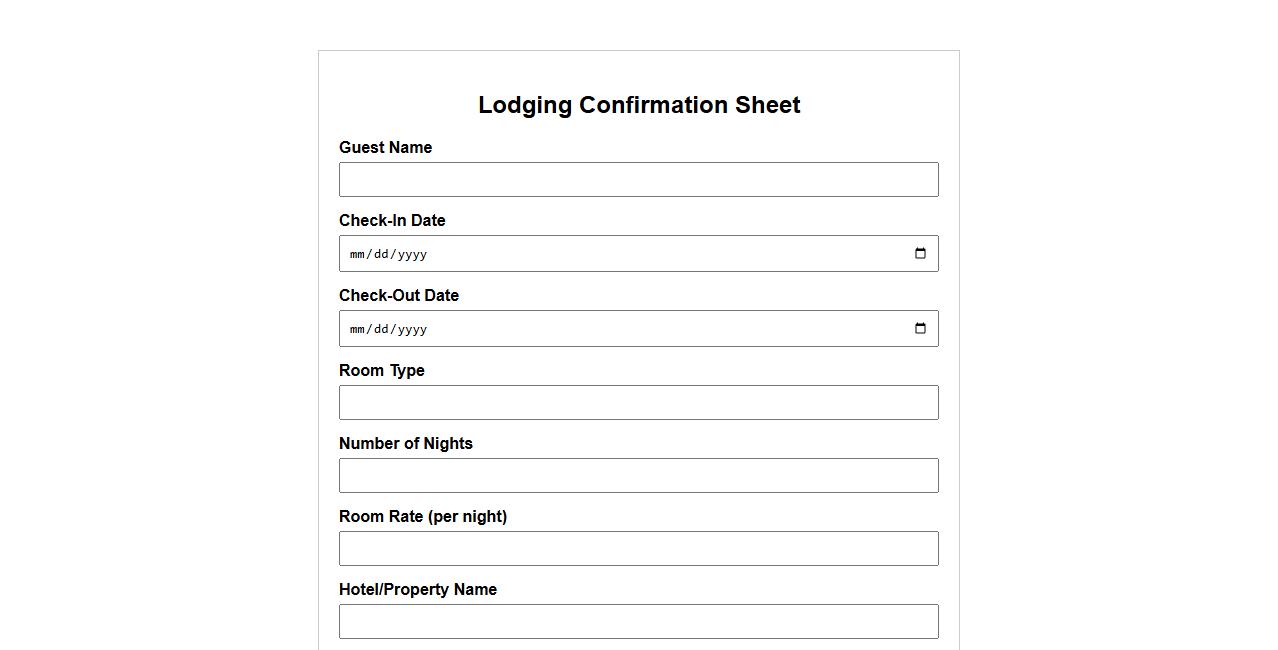Select year segment of Check-In Date
1278x650 pixels.
412,254
